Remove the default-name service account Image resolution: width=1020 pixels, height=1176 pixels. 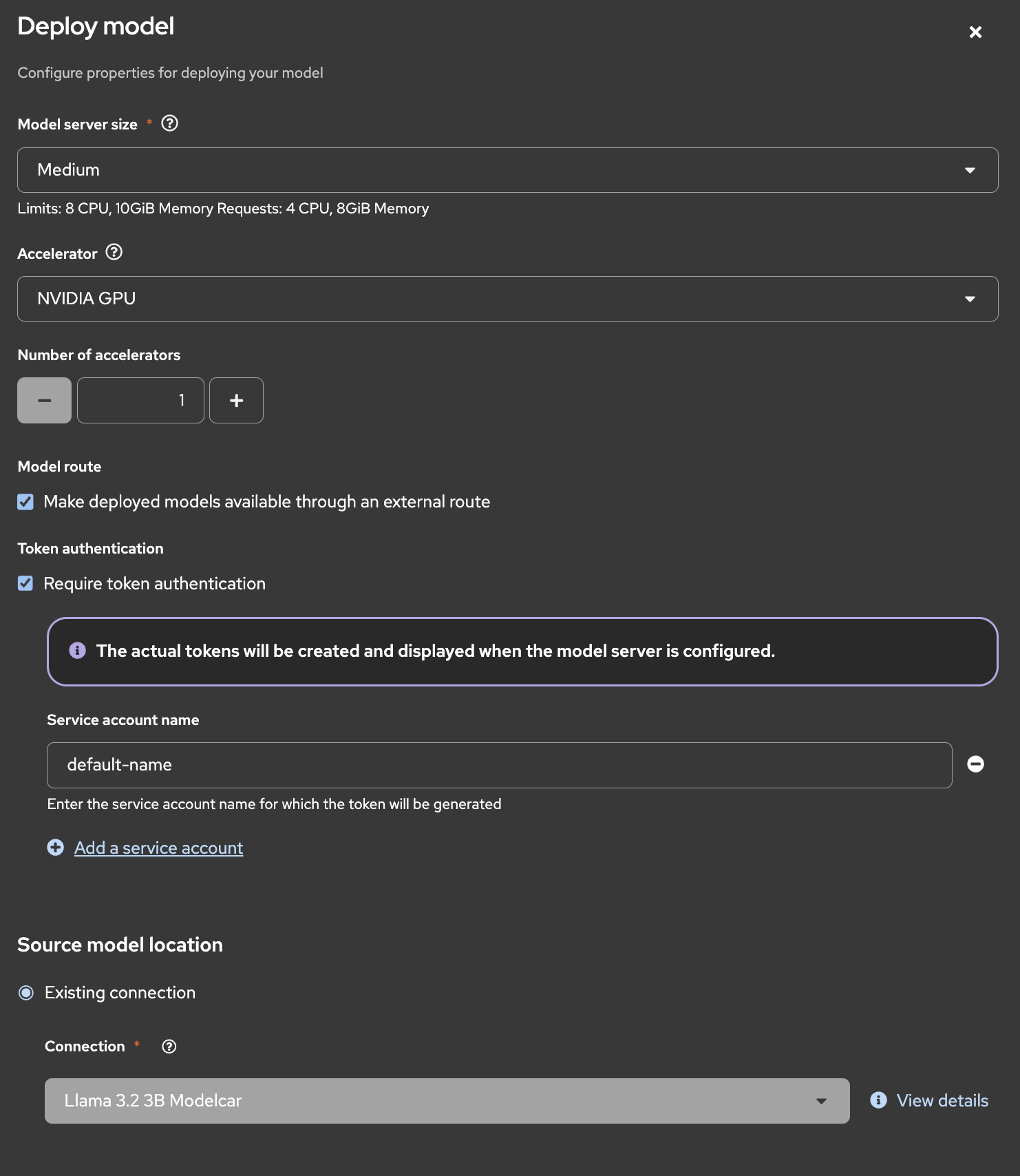(975, 764)
